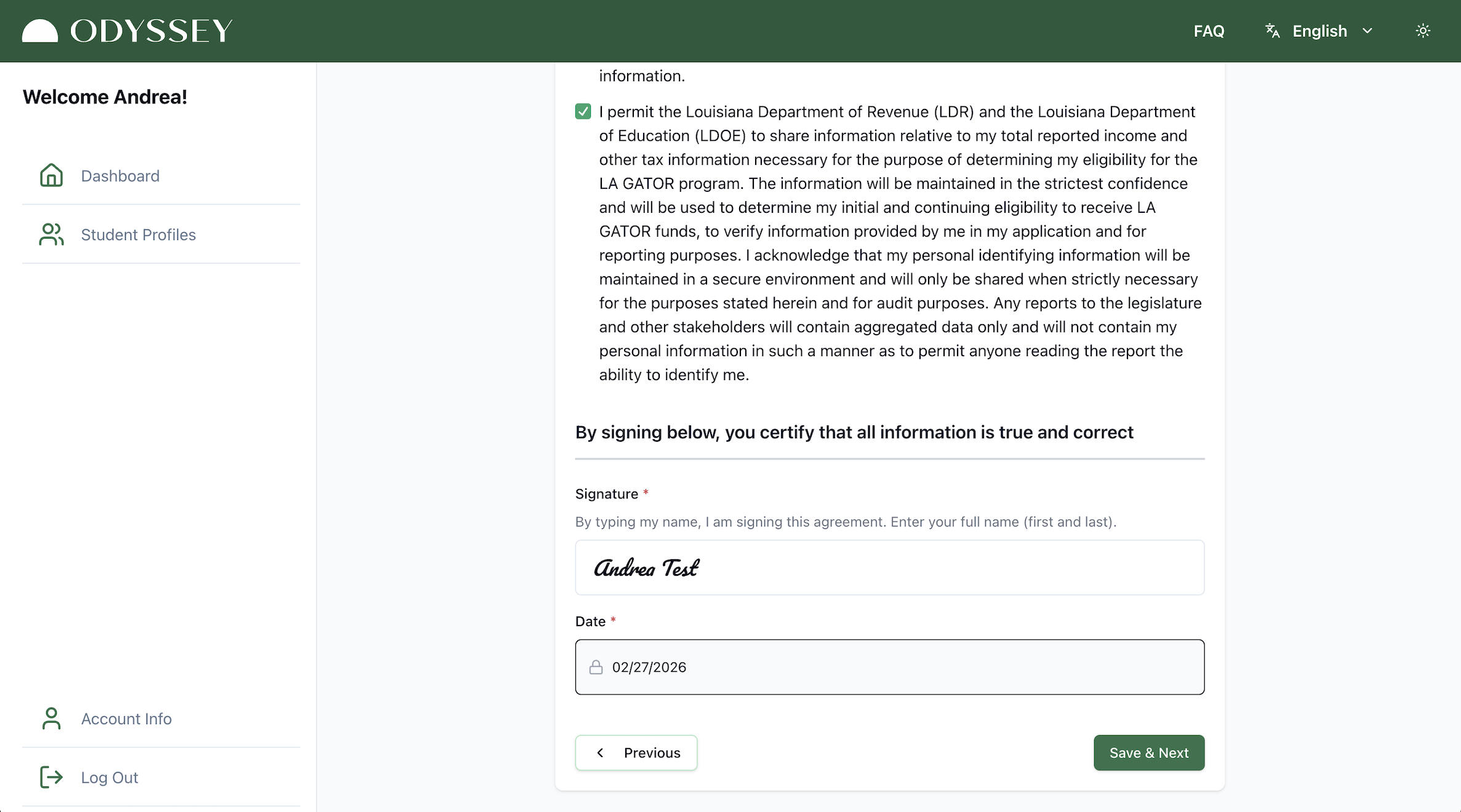Uncheck the LDR information sharing checkbox
This screenshot has width=1461, height=812.
click(583, 111)
